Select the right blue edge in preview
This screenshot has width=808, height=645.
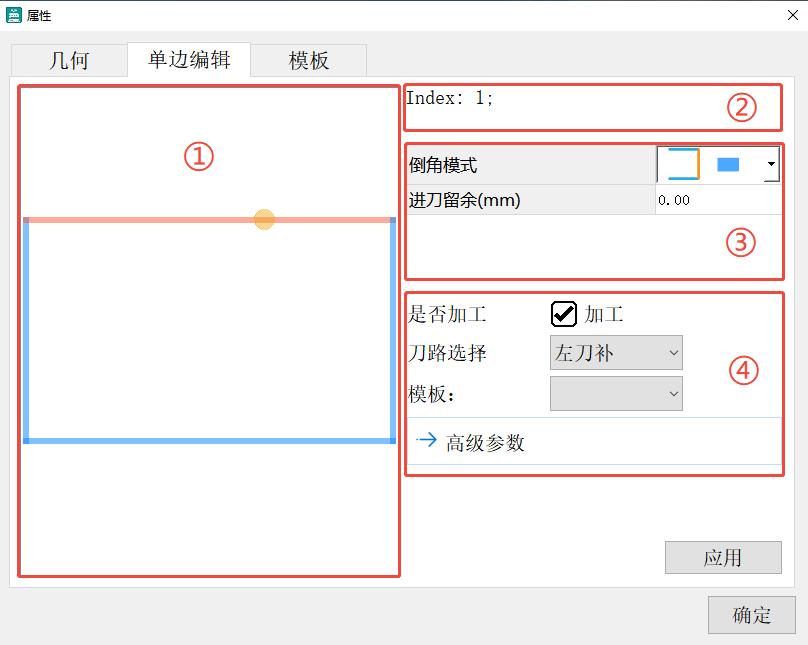point(393,330)
